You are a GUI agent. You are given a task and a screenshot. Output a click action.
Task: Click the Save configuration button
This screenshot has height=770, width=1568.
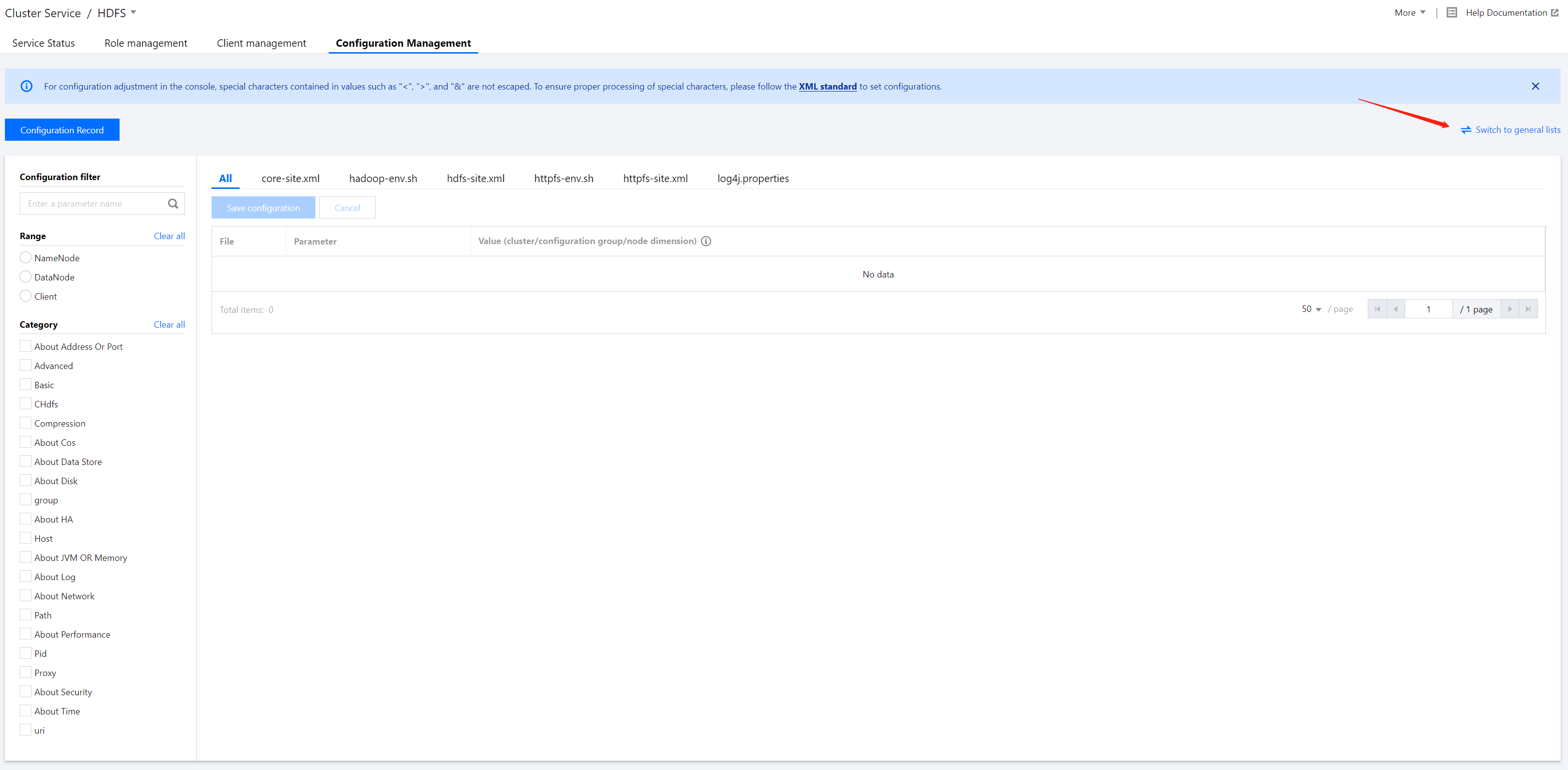coord(263,208)
